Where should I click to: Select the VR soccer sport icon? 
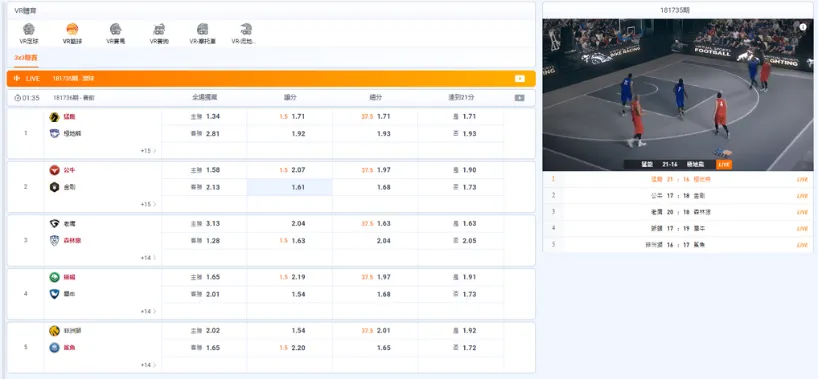[29, 29]
